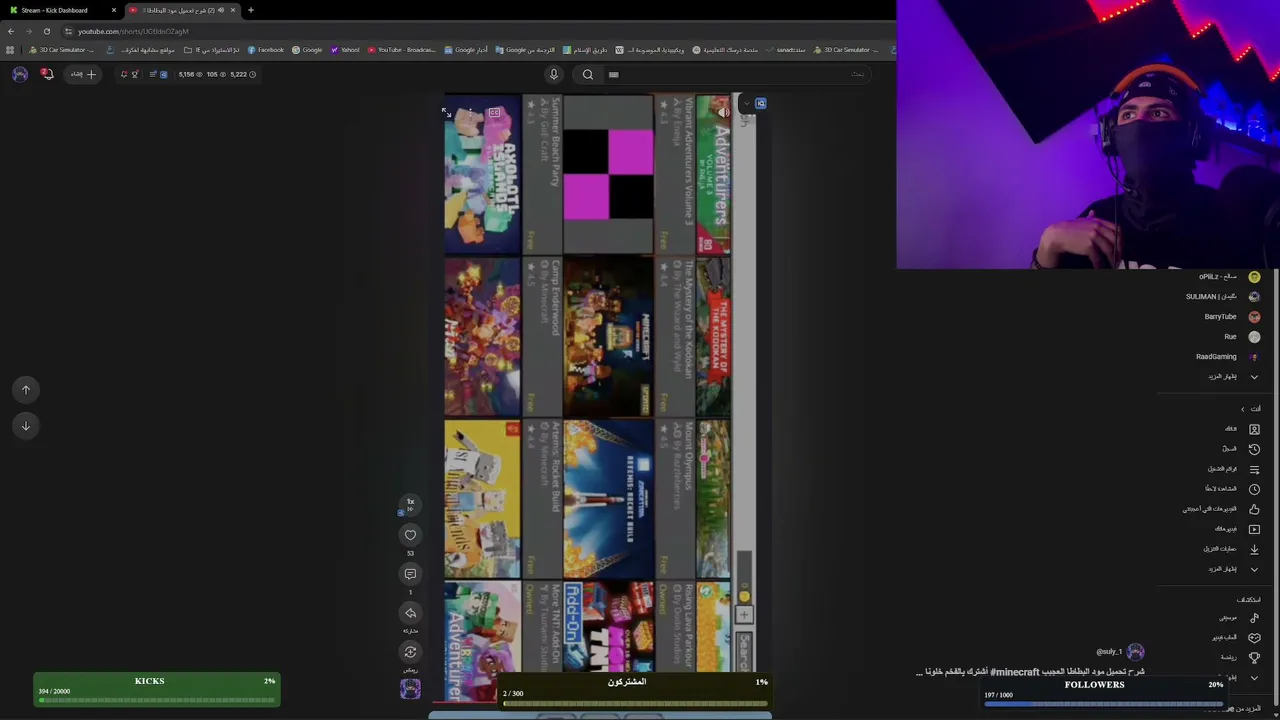Click the browser address bar URL
Screen dimensions: 1280x720
point(133,31)
